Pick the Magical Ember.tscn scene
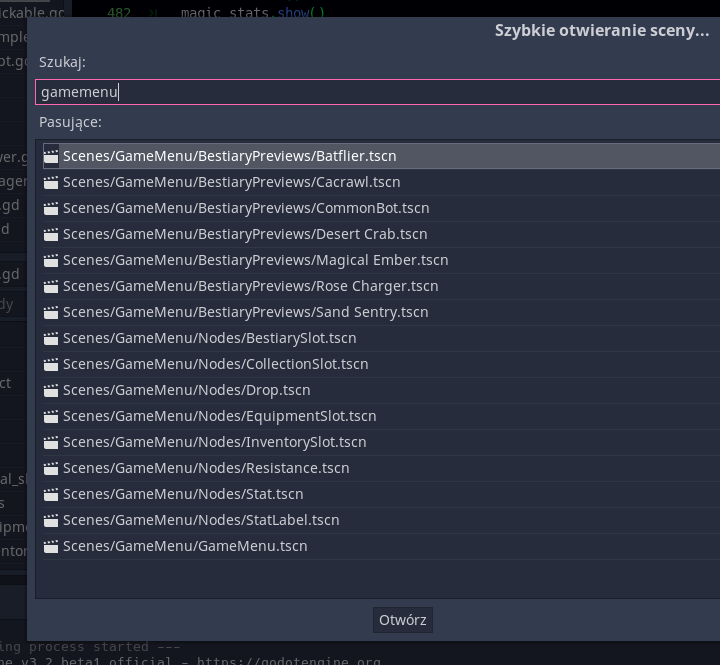720x665 pixels. [381, 260]
